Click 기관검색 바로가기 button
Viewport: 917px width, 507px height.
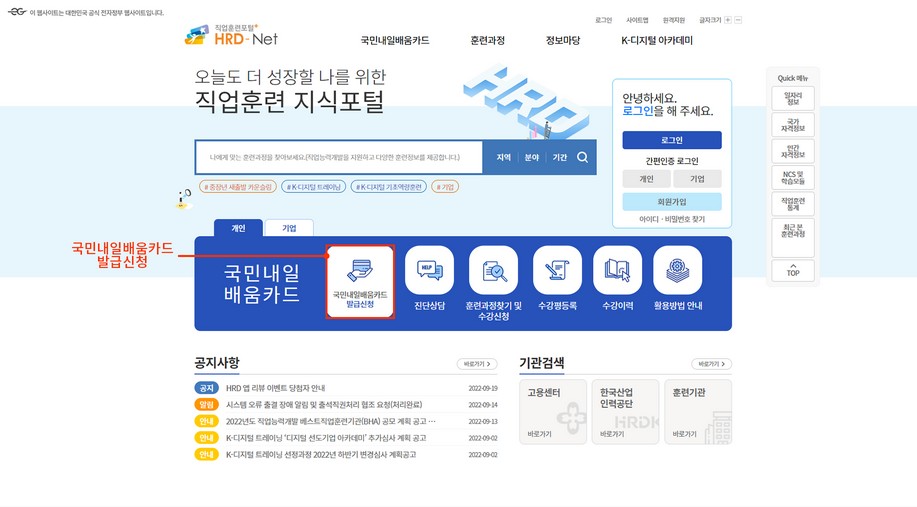(x=711, y=364)
